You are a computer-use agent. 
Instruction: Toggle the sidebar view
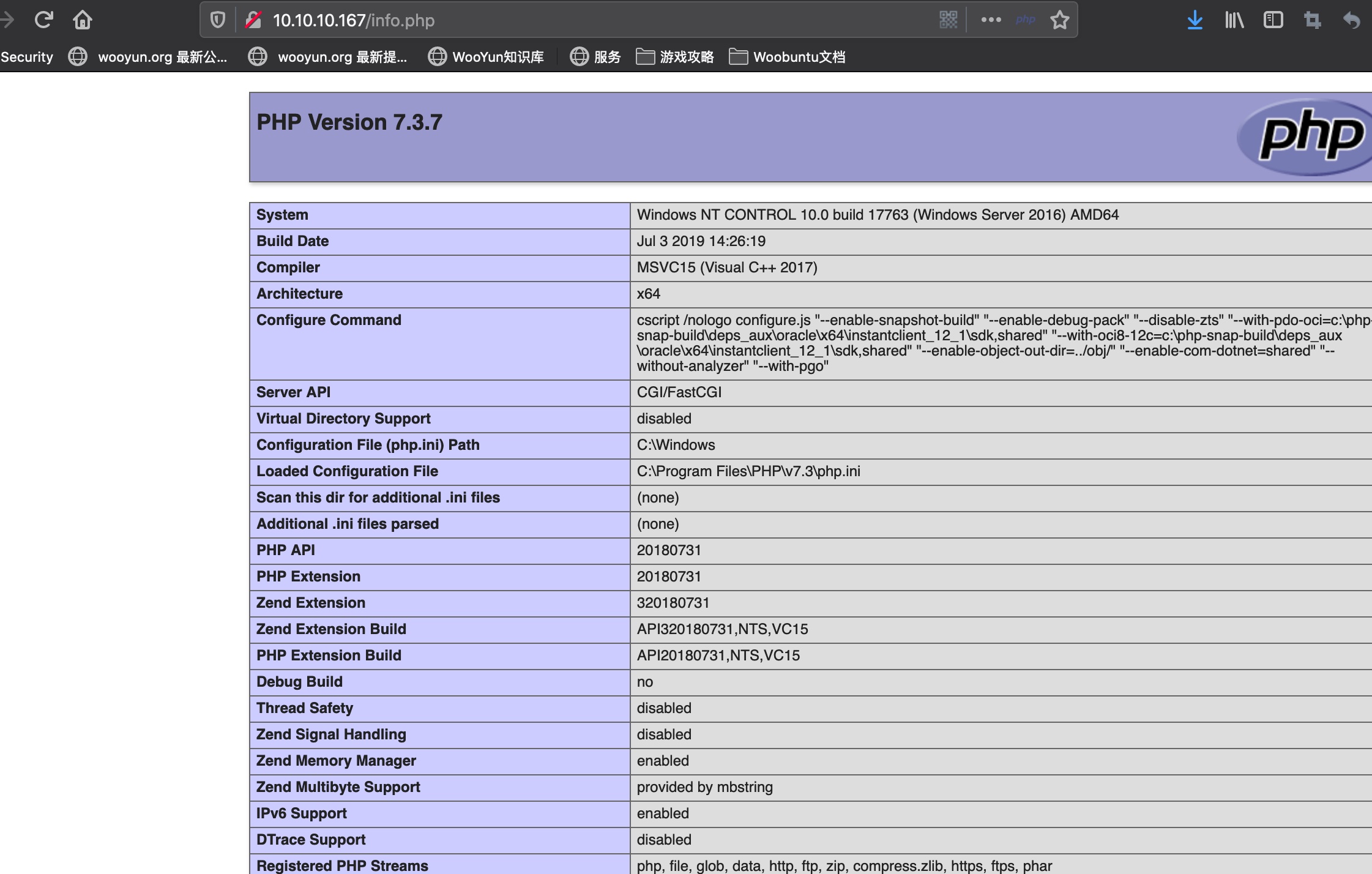(1273, 20)
